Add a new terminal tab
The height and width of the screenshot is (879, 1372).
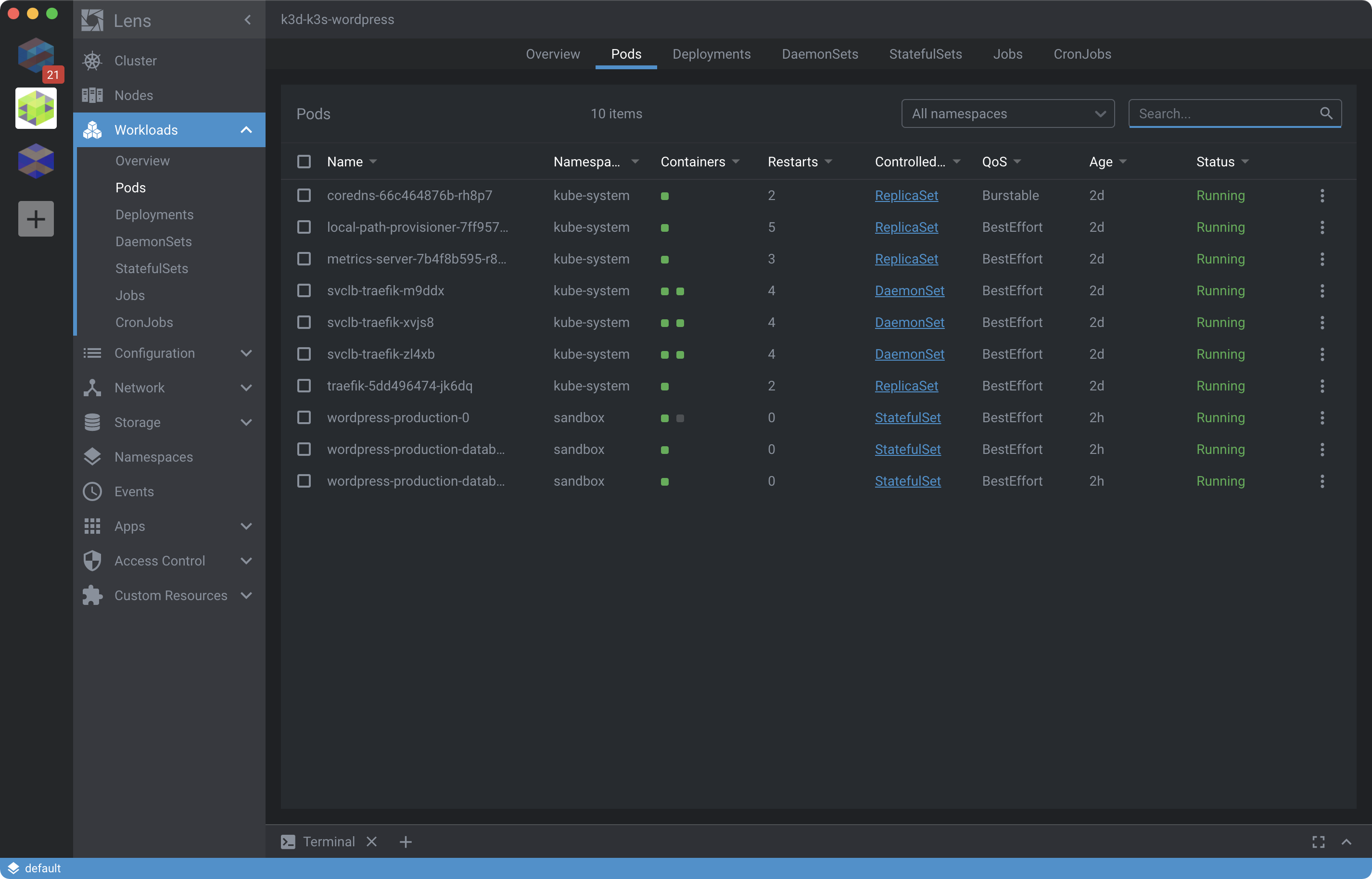click(x=406, y=841)
